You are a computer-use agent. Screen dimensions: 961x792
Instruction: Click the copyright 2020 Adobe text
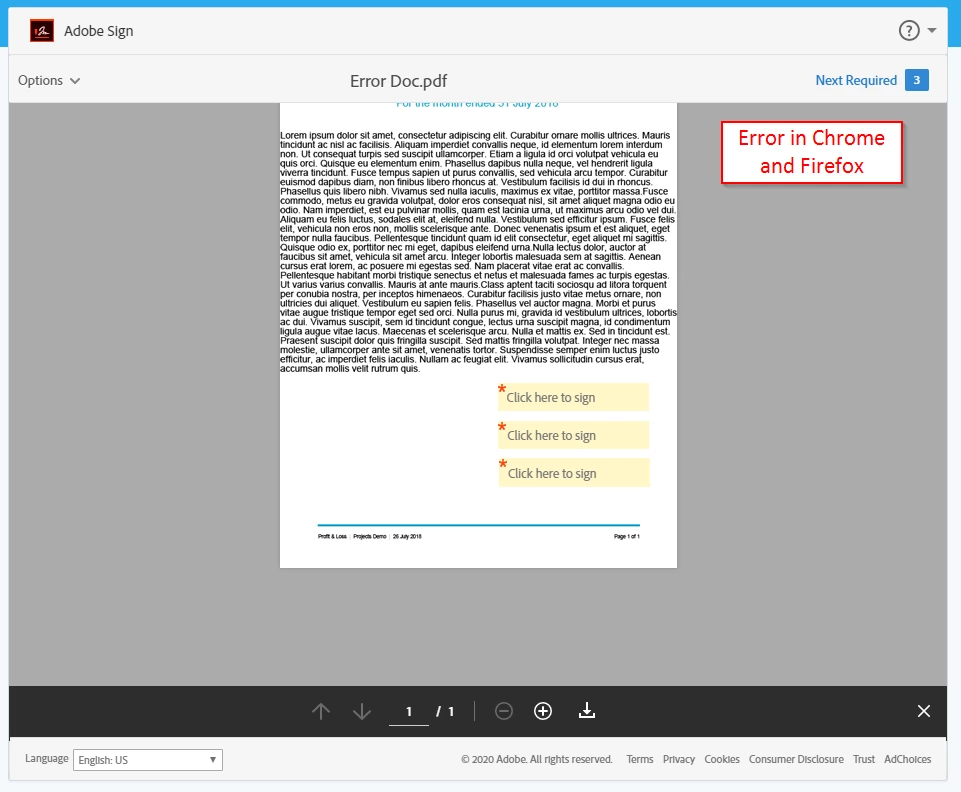pyautogui.click(x=537, y=759)
